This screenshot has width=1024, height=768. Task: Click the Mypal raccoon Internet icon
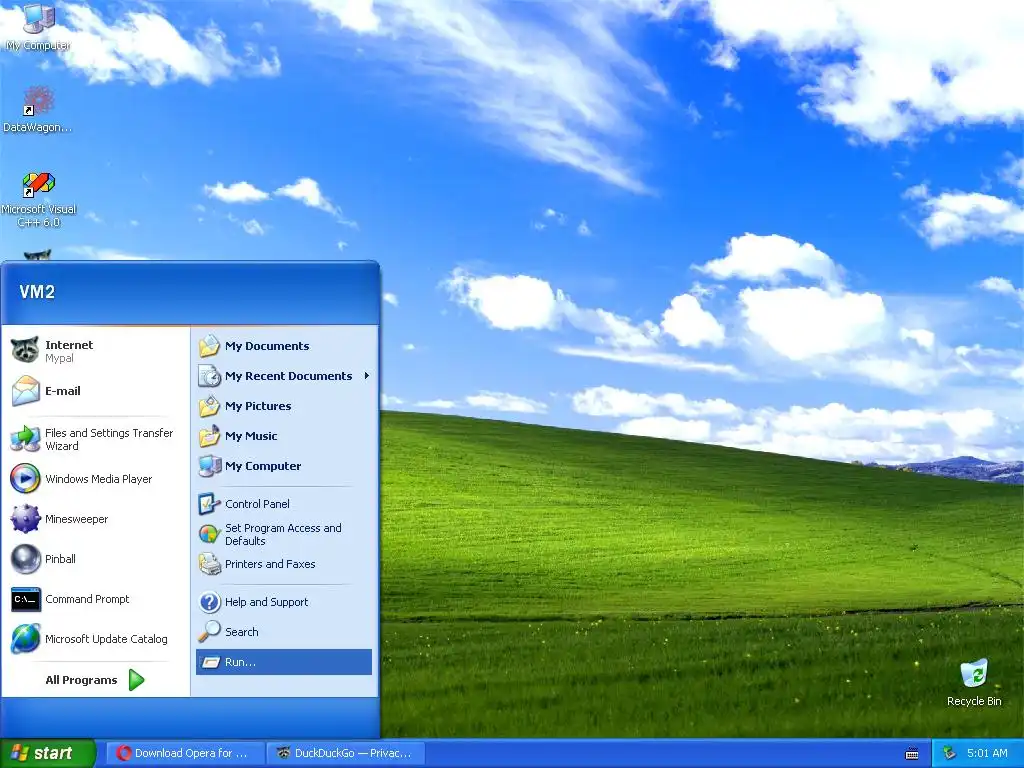25,351
